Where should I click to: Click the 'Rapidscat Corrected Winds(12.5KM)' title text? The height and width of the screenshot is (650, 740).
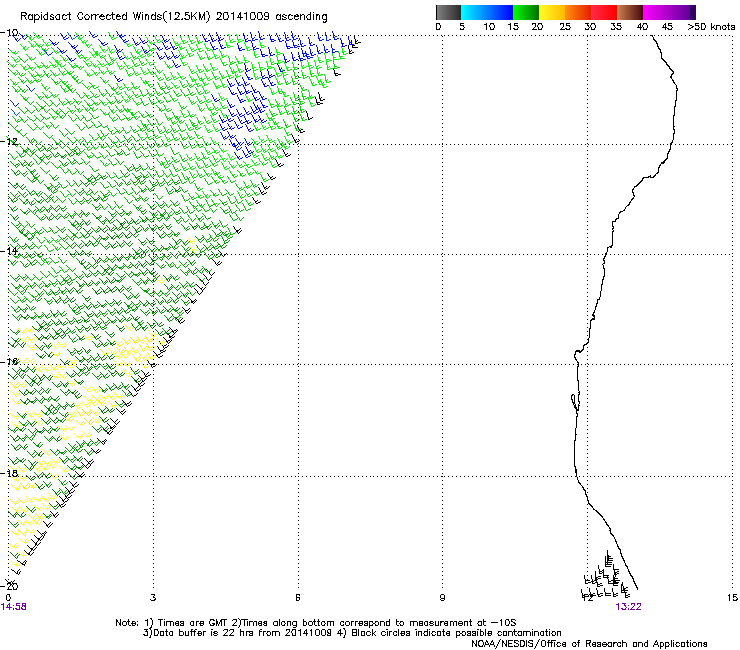point(115,17)
